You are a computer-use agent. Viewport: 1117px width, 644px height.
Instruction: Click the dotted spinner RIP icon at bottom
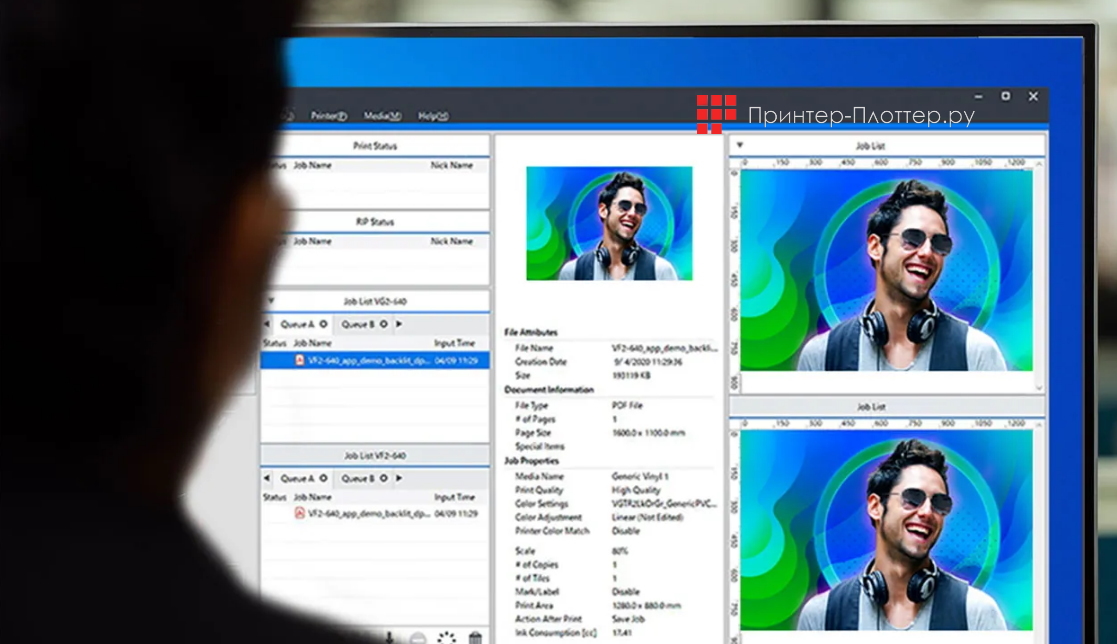click(x=447, y=637)
